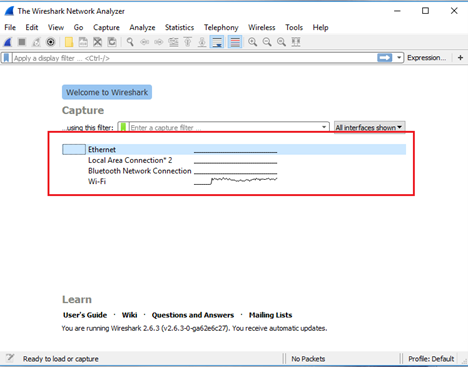Screen dimensions: 468x367
Task: Open a capture file via folder icon
Action: point(69,42)
